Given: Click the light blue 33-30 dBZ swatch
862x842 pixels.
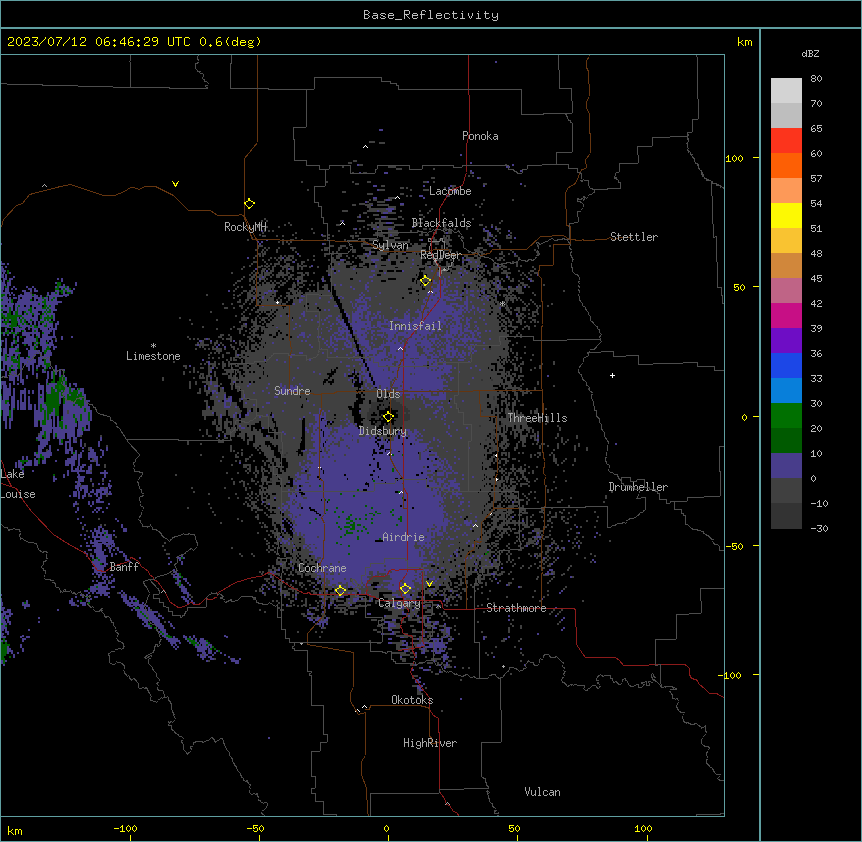Looking at the screenshot, I should (786, 391).
